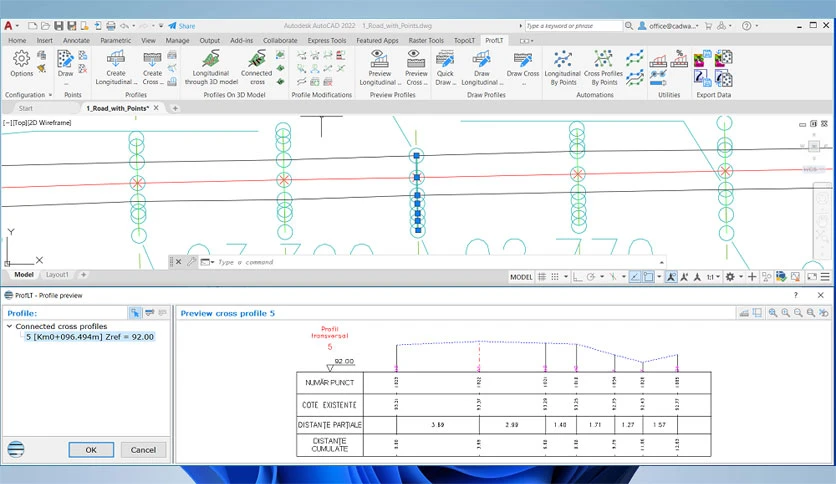
Task: Click the command line input field
Action: [437, 262]
